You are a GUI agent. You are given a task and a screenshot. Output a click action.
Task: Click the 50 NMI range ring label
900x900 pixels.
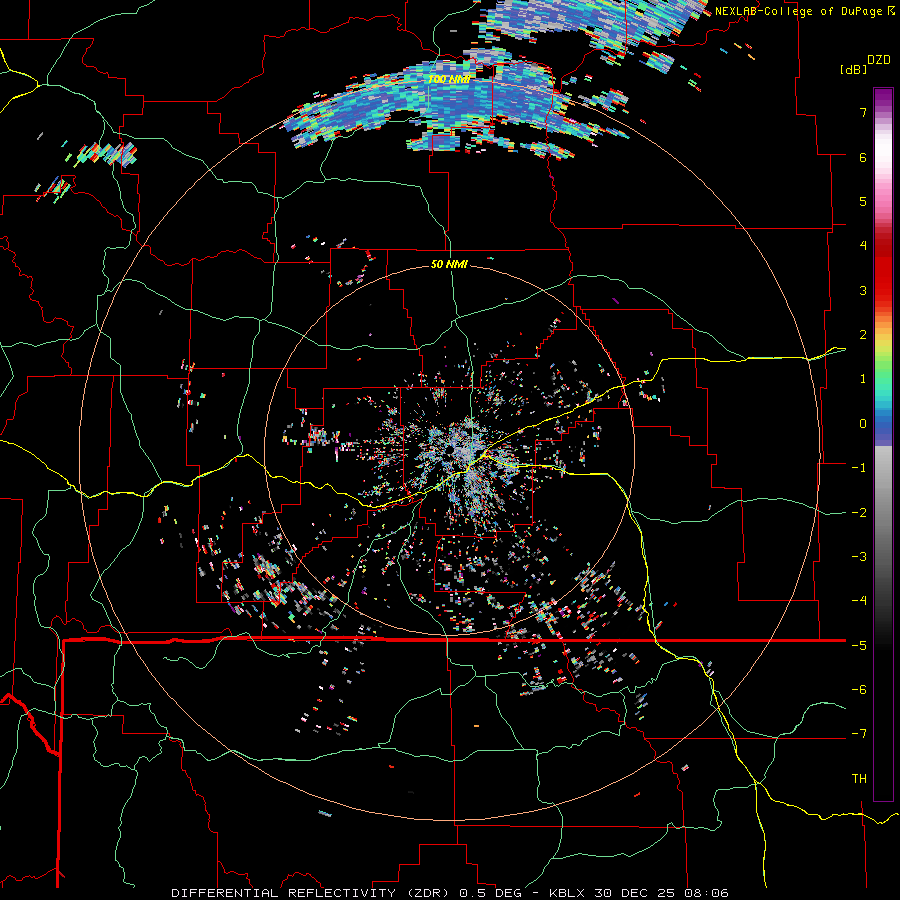449,265
